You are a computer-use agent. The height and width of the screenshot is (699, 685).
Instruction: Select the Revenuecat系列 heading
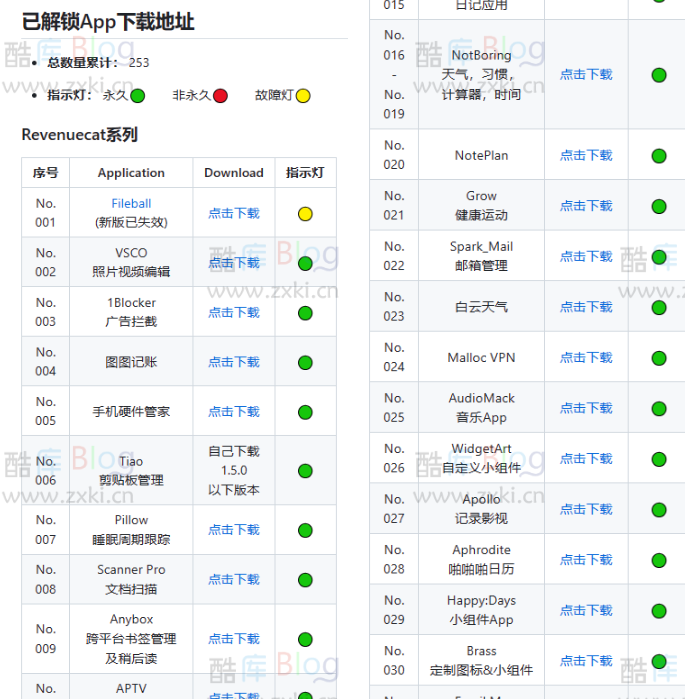coord(80,135)
